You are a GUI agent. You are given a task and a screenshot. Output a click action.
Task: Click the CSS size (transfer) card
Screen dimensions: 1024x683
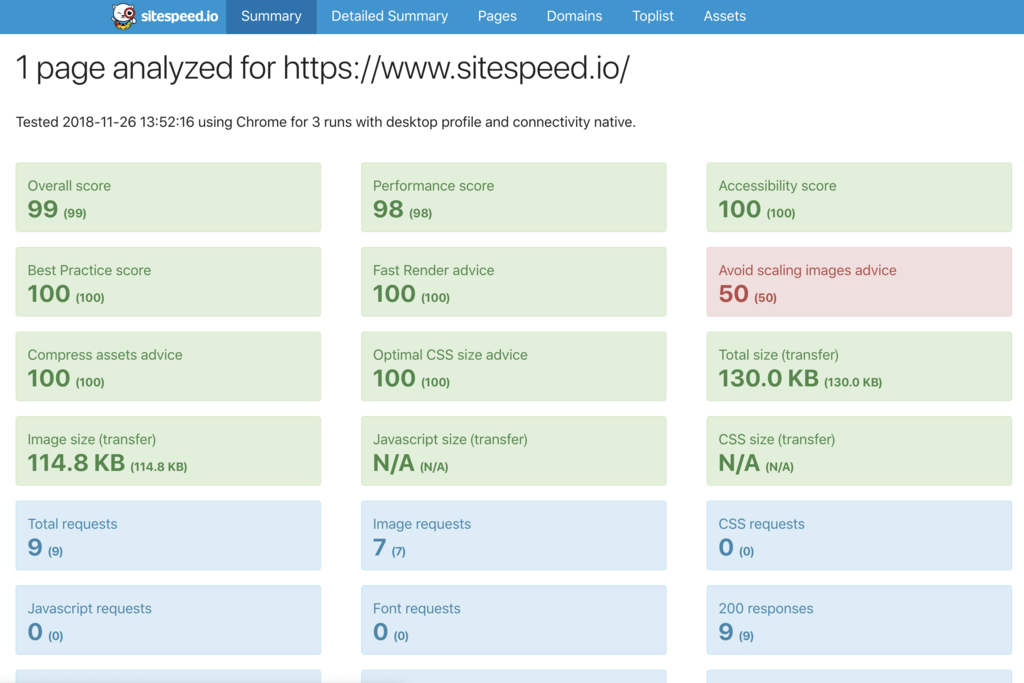(x=859, y=451)
